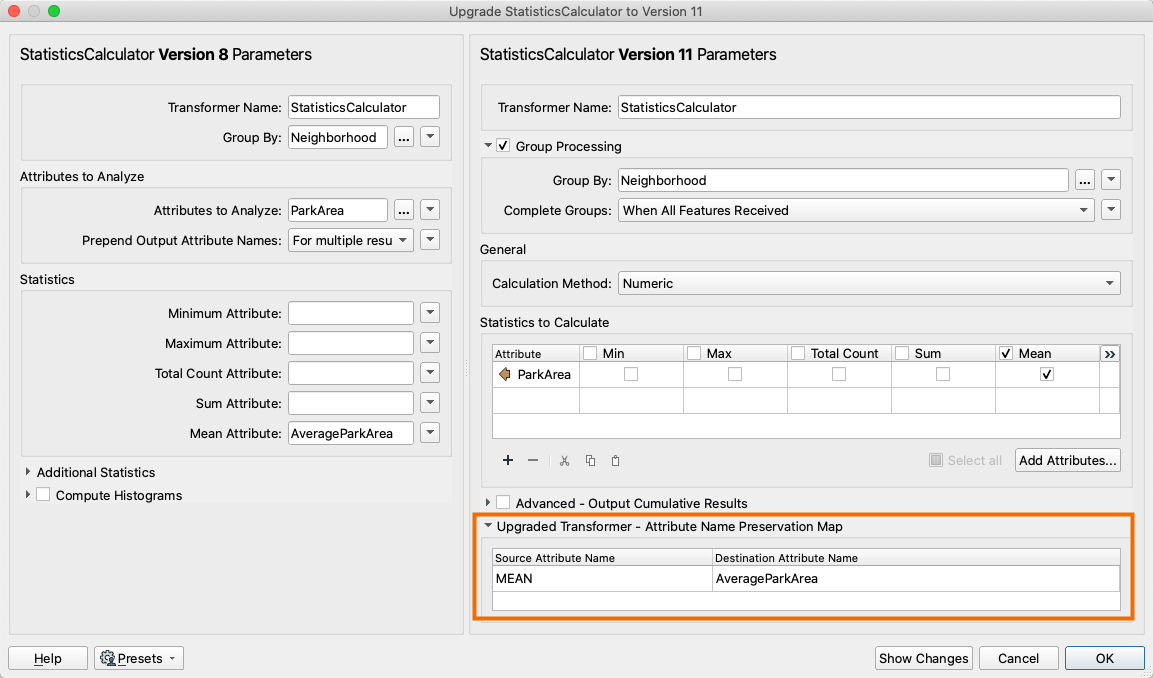The width and height of the screenshot is (1153, 678).
Task: Click the Show Changes button
Action: pos(924,658)
